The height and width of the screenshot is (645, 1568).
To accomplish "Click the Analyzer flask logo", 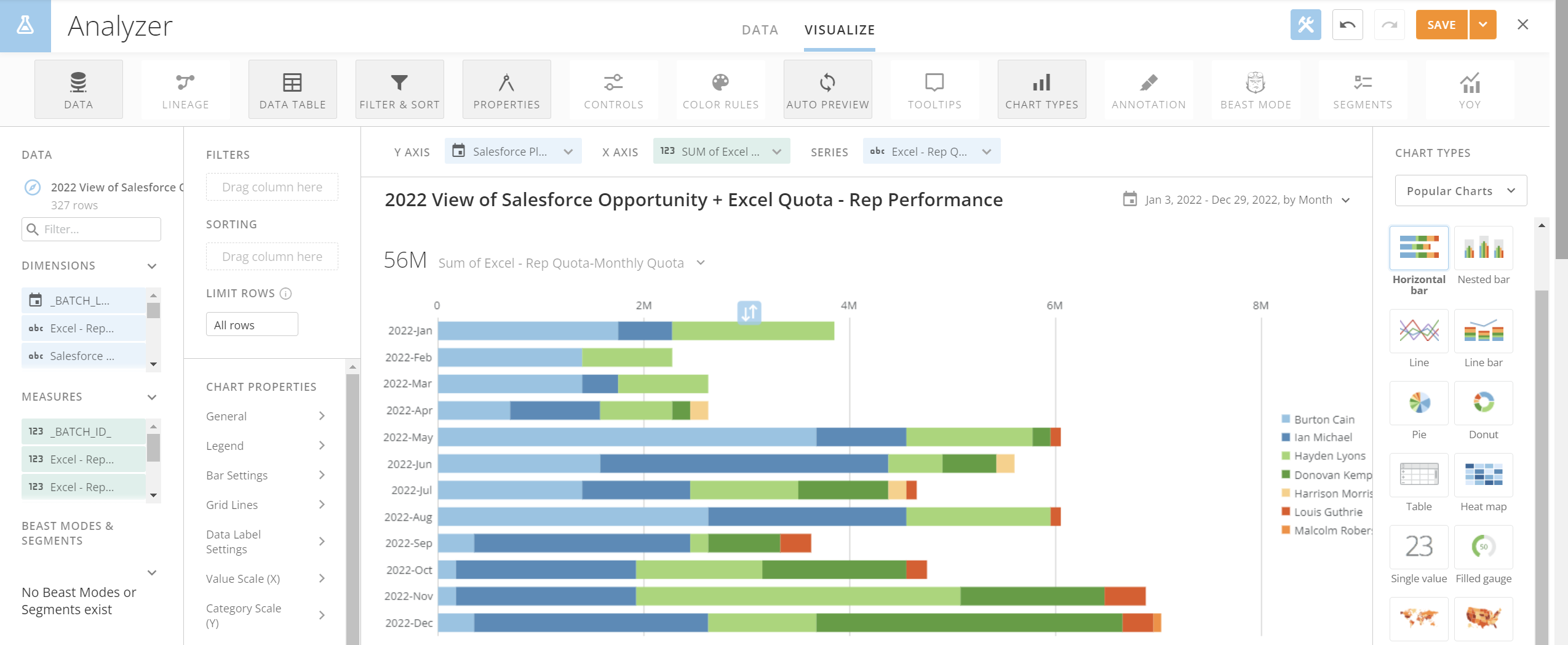I will 25,26.
